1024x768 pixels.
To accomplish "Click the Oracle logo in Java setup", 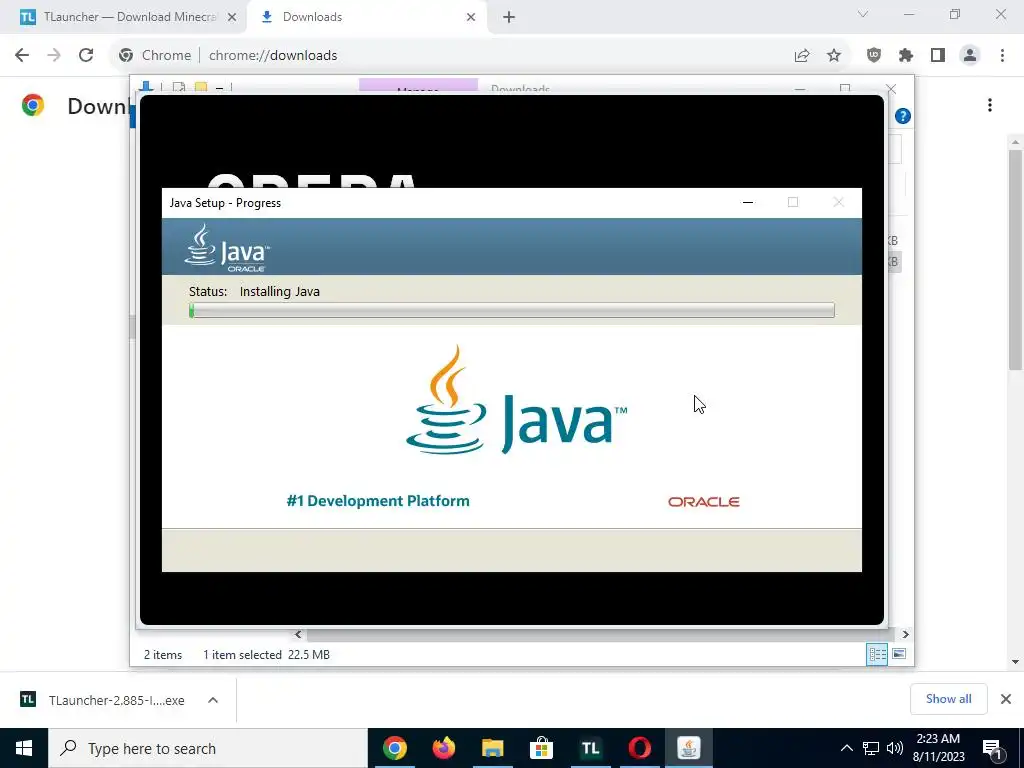I will coord(703,502).
